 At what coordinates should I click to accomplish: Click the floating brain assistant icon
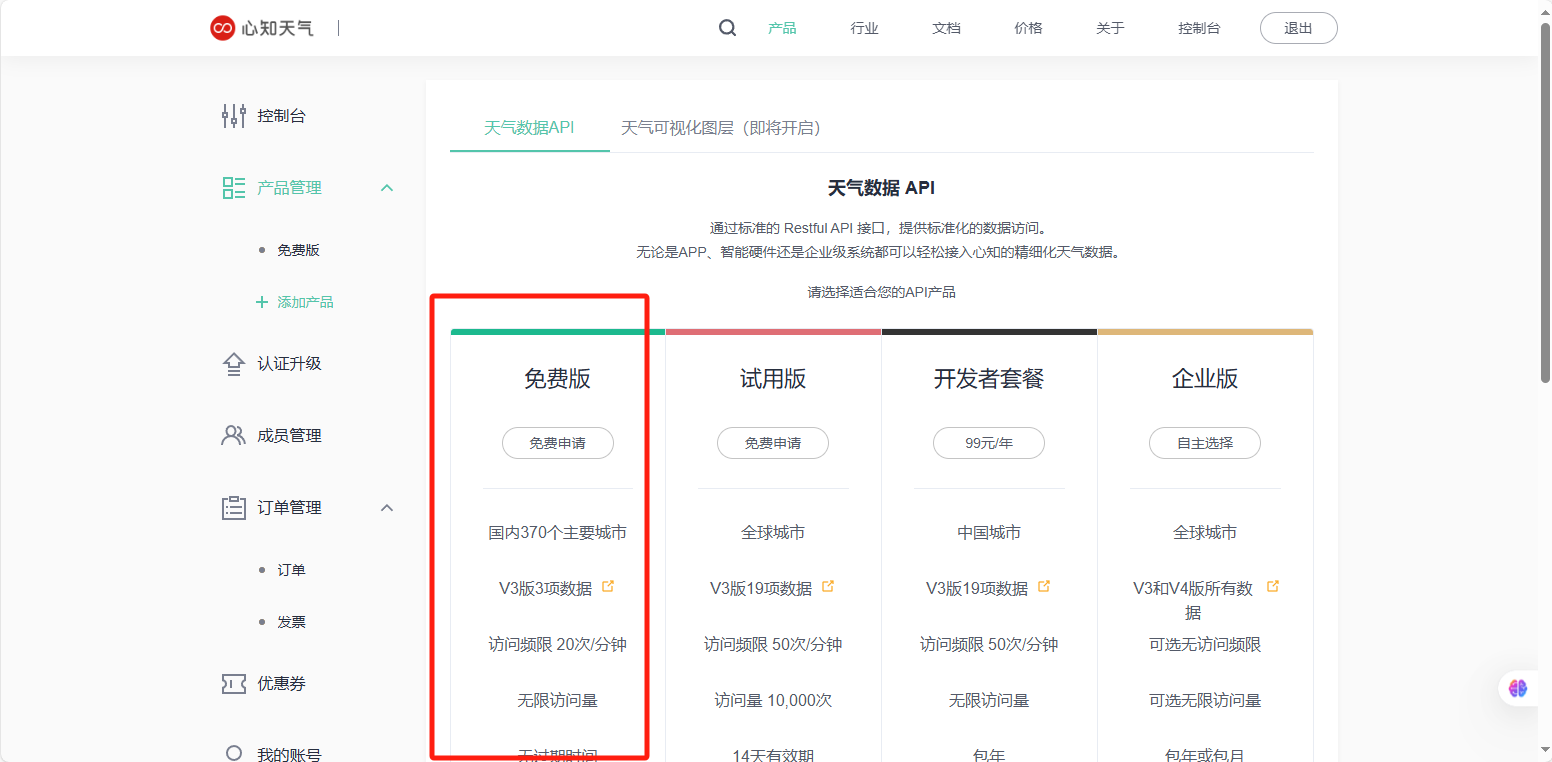click(x=1519, y=688)
